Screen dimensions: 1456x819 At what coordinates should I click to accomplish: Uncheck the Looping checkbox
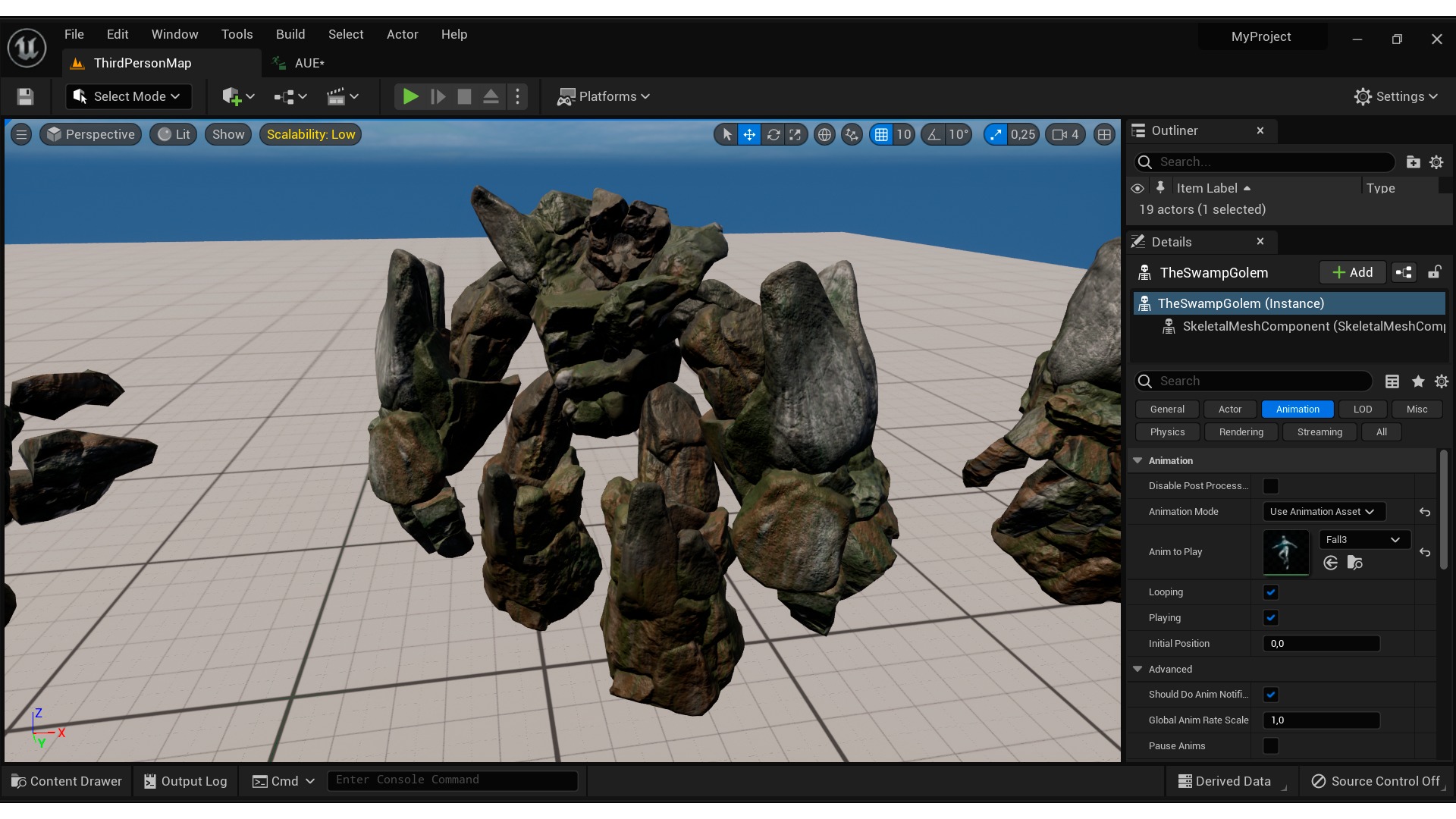tap(1271, 592)
